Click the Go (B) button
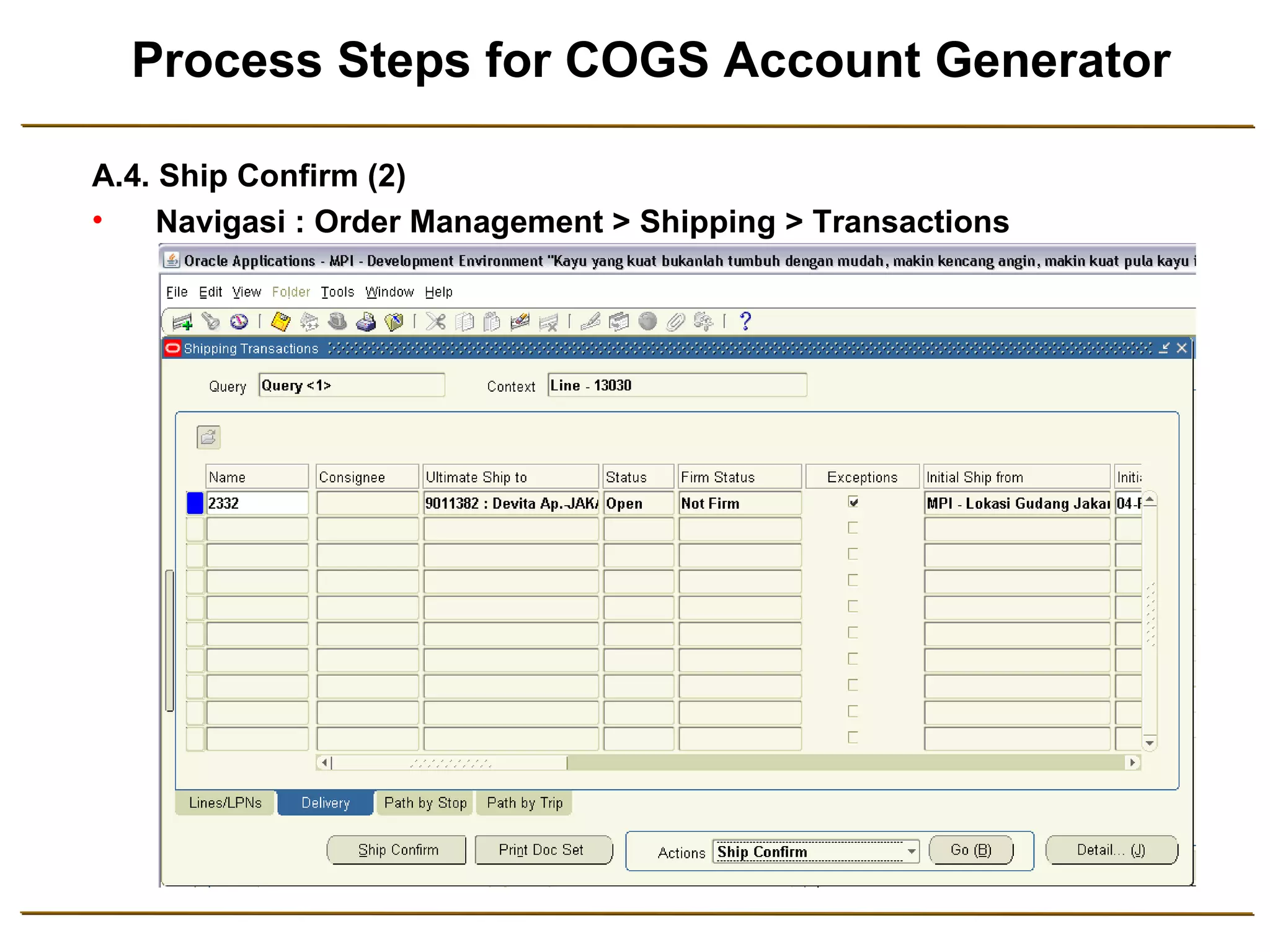The height and width of the screenshot is (952, 1270). [x=971, y=850]
